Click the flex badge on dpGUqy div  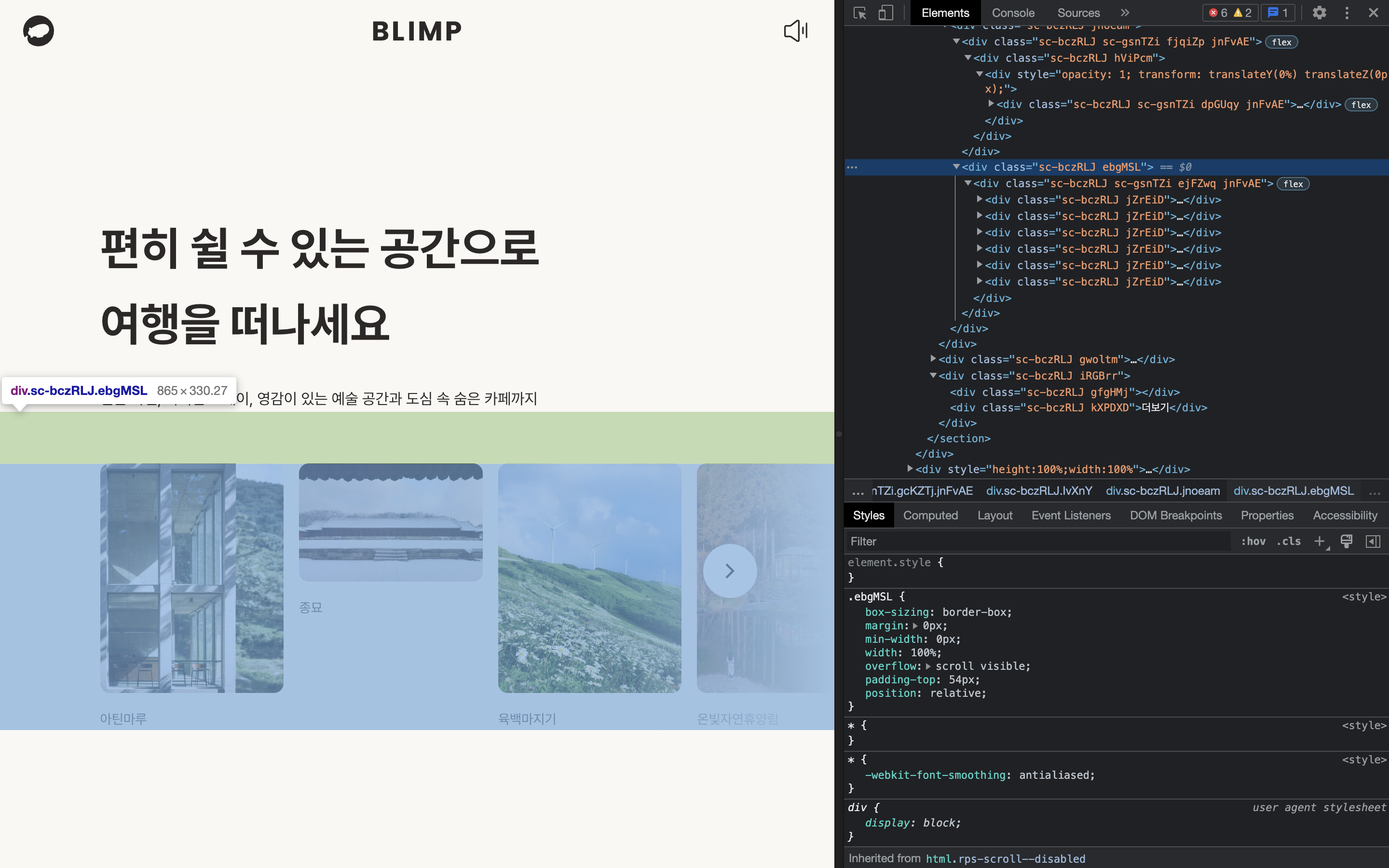coord(1360,105)
